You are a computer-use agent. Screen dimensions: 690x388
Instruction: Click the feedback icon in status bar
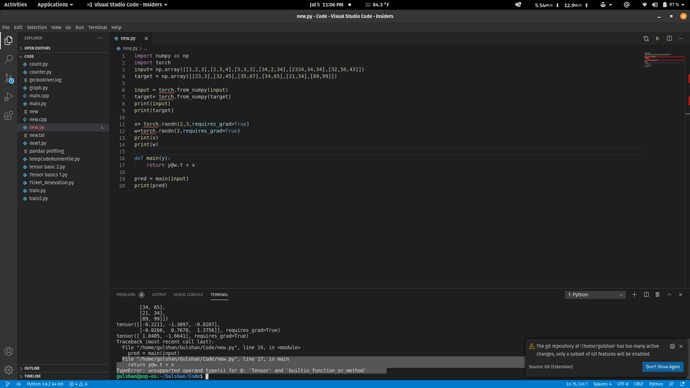pos(672,384)
